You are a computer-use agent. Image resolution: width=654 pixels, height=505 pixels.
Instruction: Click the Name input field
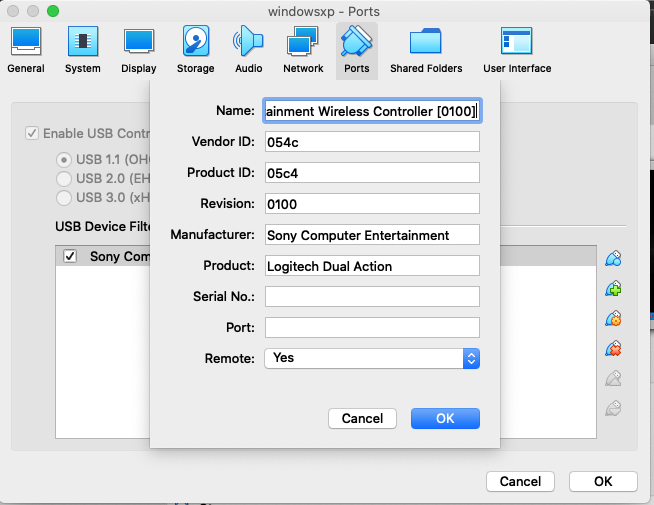tap(372, 111)
